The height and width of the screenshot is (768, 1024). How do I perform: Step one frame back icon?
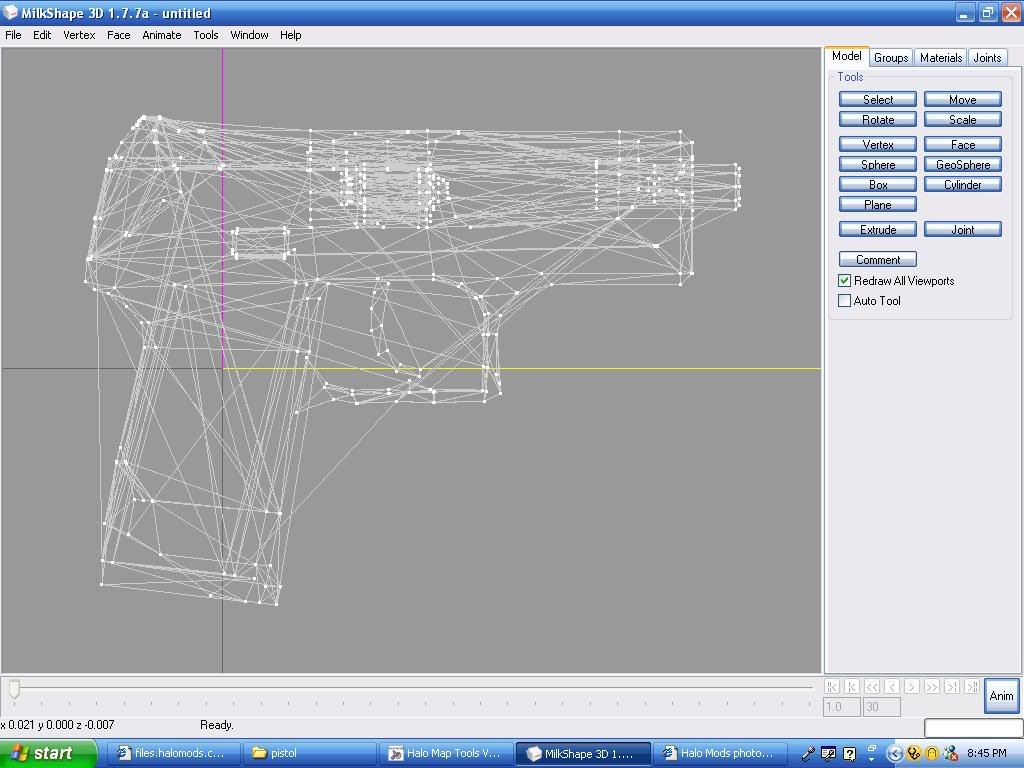[892, 686]
